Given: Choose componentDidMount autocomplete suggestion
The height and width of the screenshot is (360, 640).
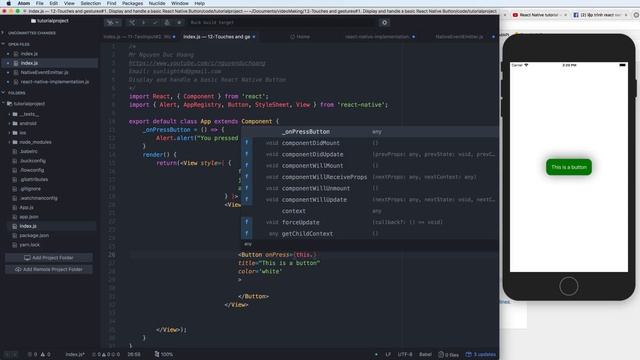Looking at the screenshot, I should [x=369, y=143].
